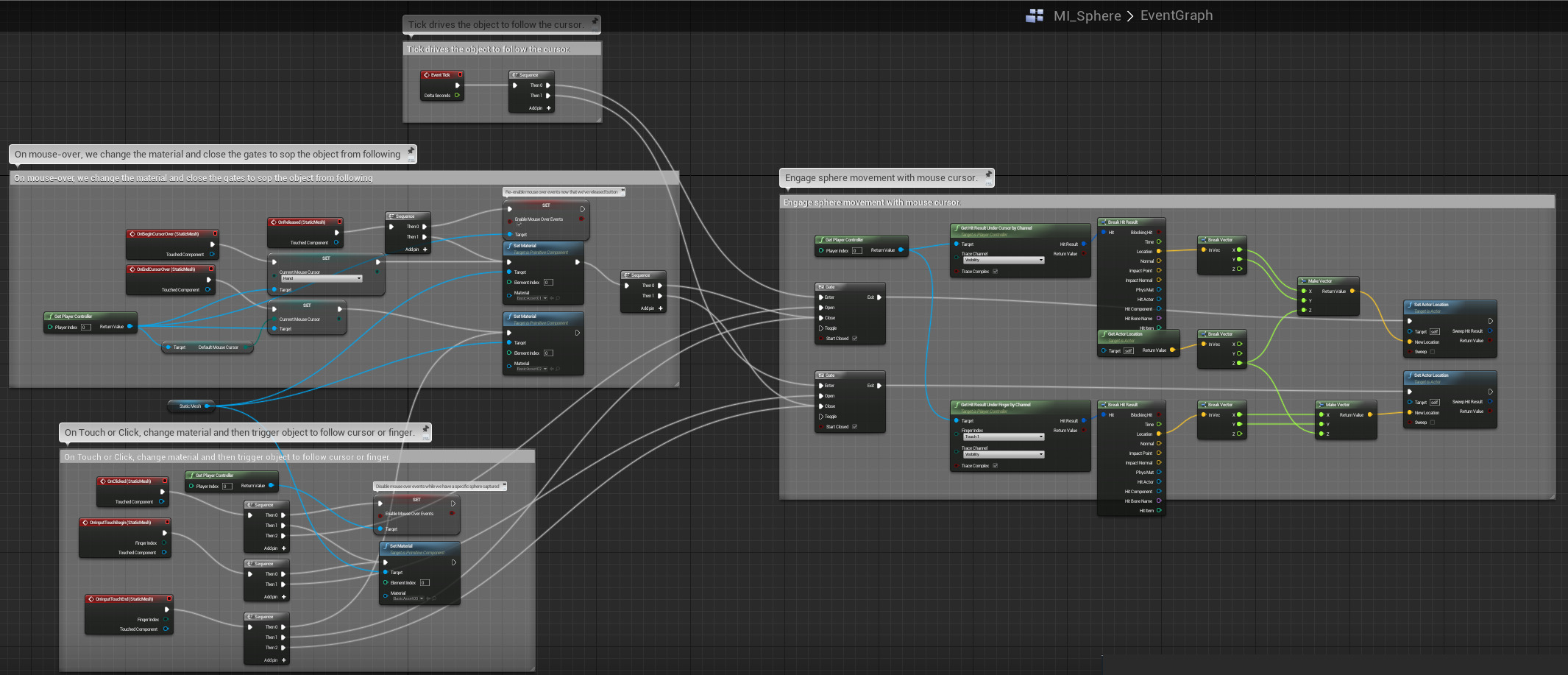Click the Return Value pin of Get Actor Location
Viewport: 1568px width, 675px height.
(x=1172, y=350)
